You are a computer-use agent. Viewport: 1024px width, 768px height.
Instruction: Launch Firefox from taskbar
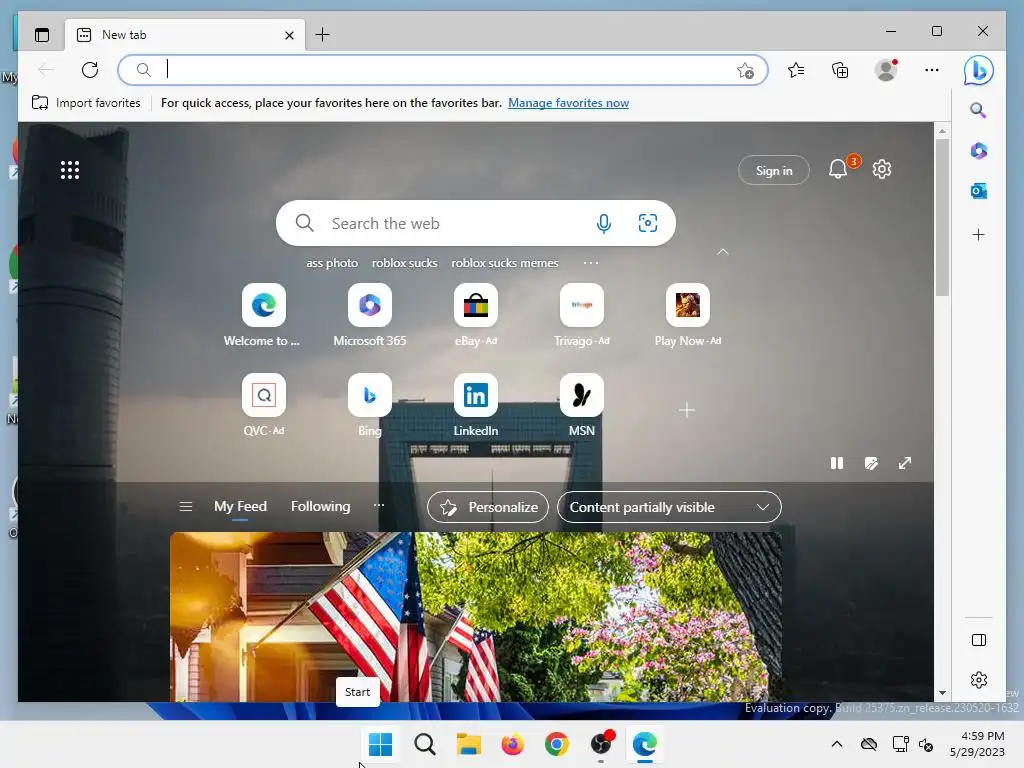point(513,744)
